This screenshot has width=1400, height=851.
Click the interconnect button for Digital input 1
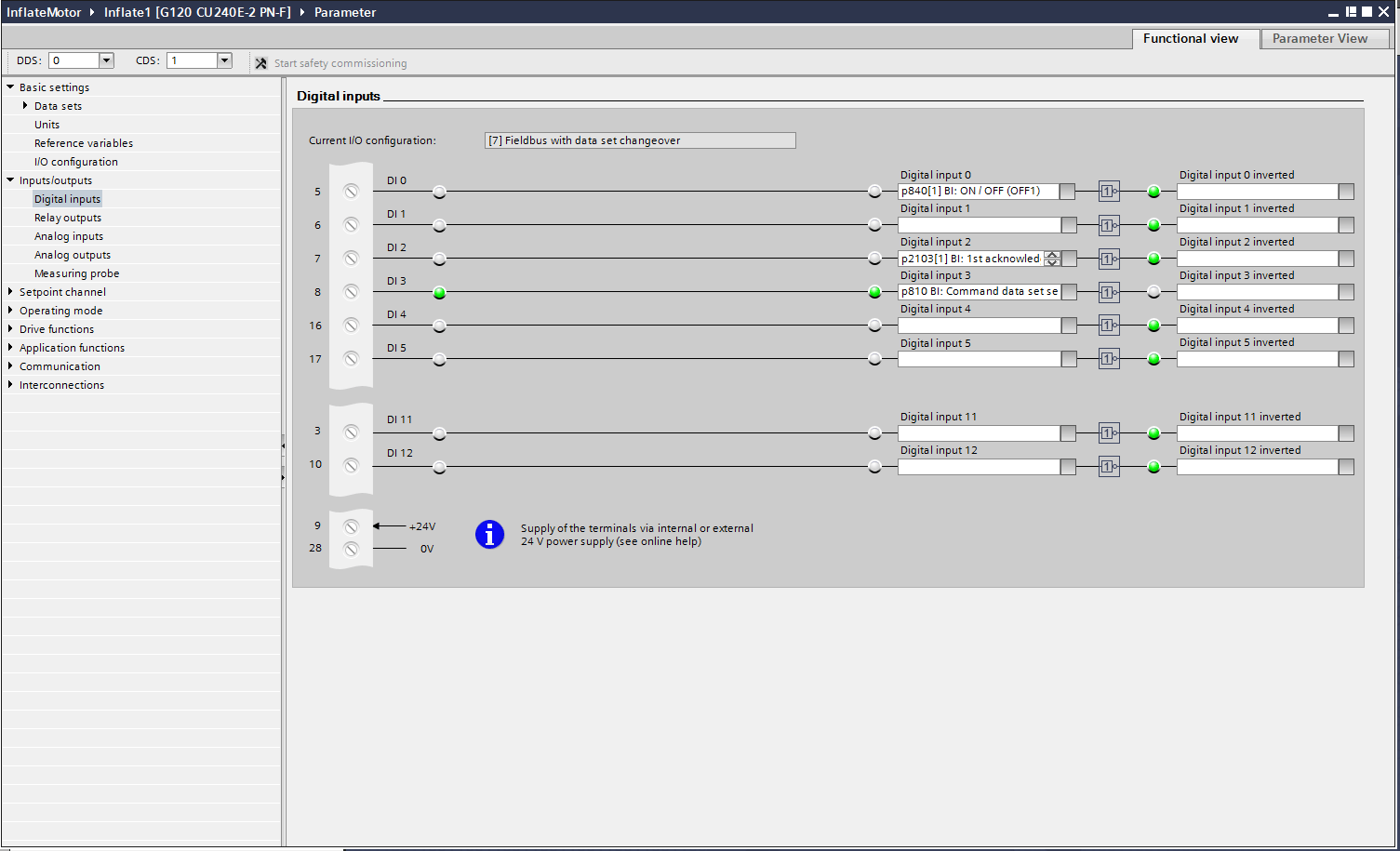click(1068, 225)
